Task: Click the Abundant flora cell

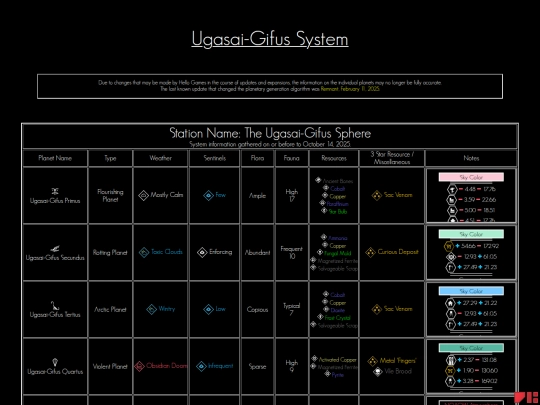Action: [x=257, y=252]
